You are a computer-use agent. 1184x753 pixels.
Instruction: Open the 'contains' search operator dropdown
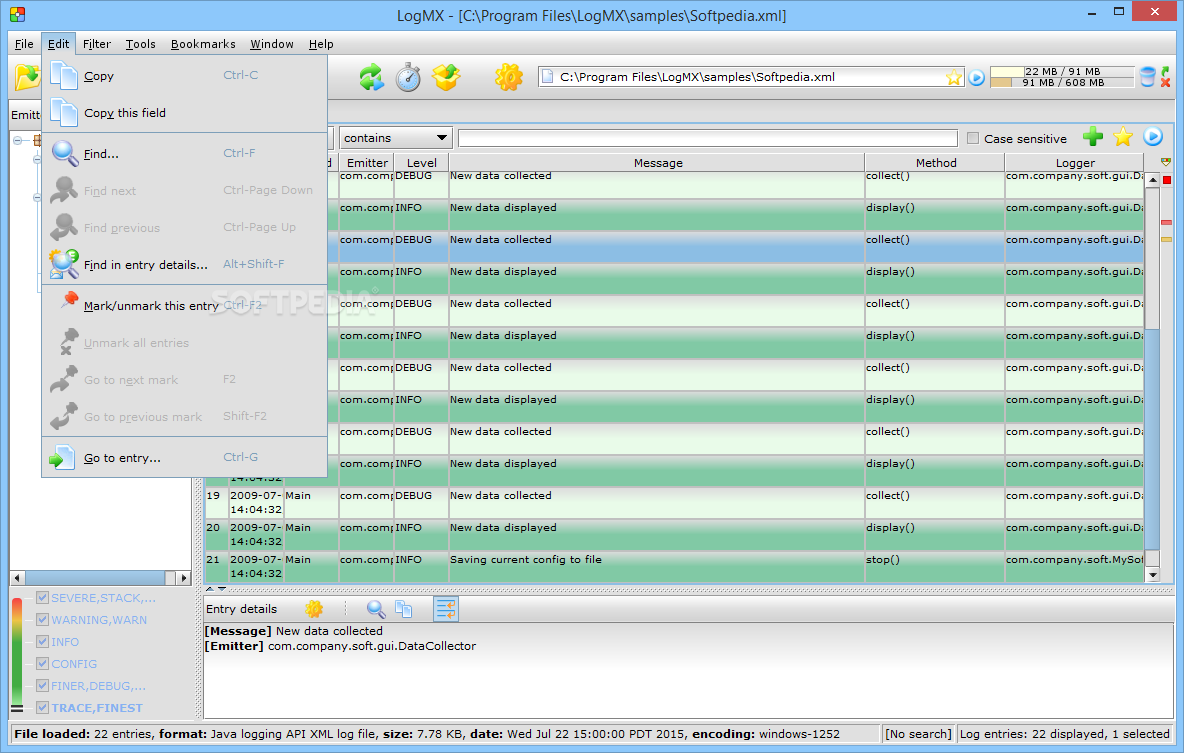pos(396,137)
